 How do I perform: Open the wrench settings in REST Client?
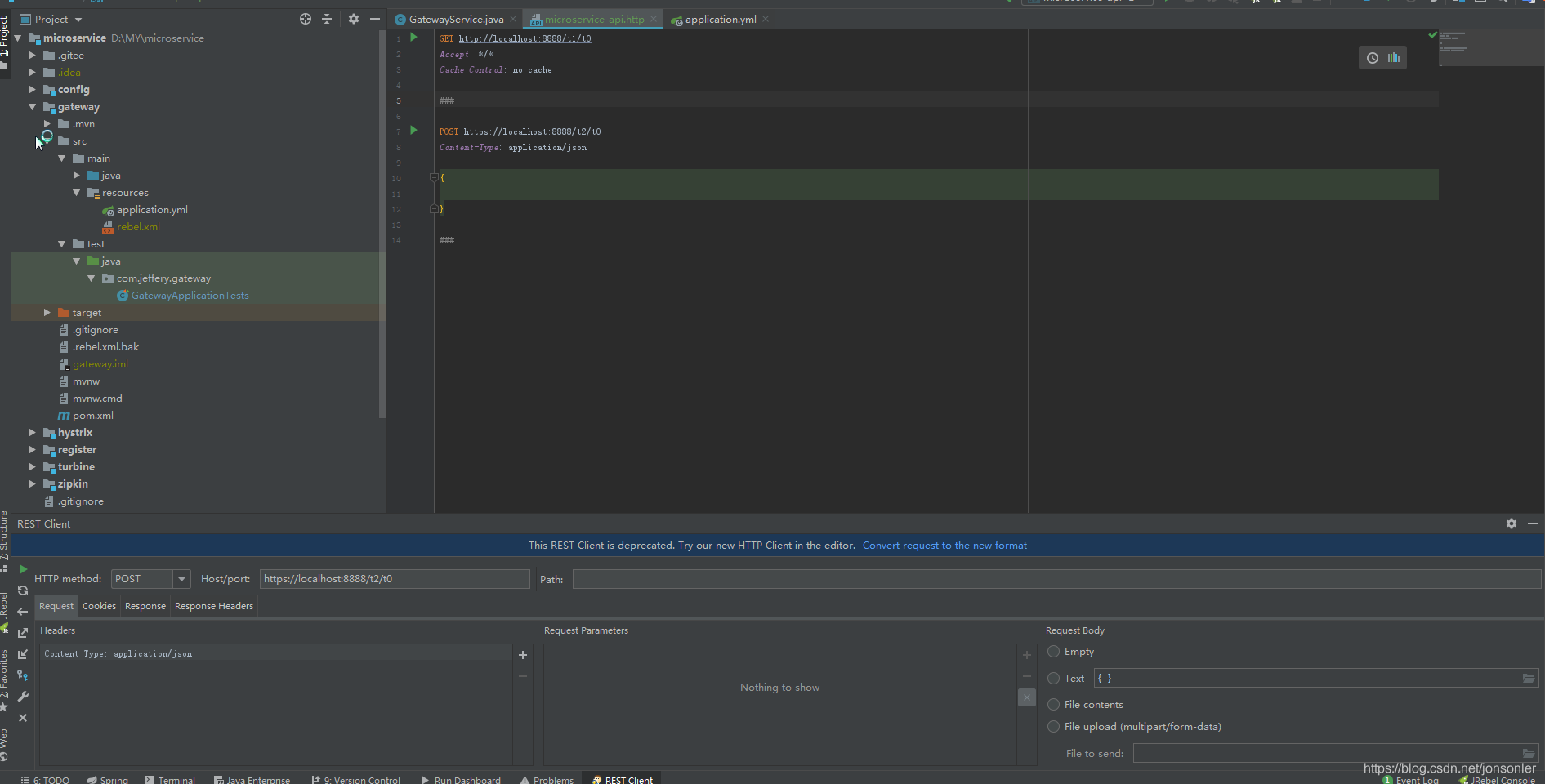click(x=23, y=697)
